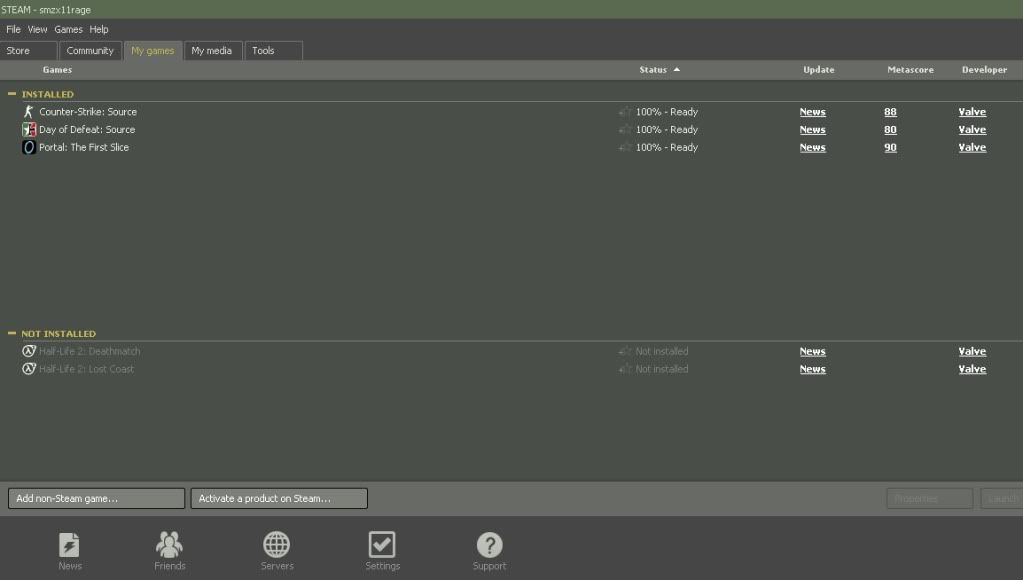The height and width of the screenshot is (580, 1023).
Task: Open Valve developer link for Day of Defeat
Action: click(x=972, y=130)
